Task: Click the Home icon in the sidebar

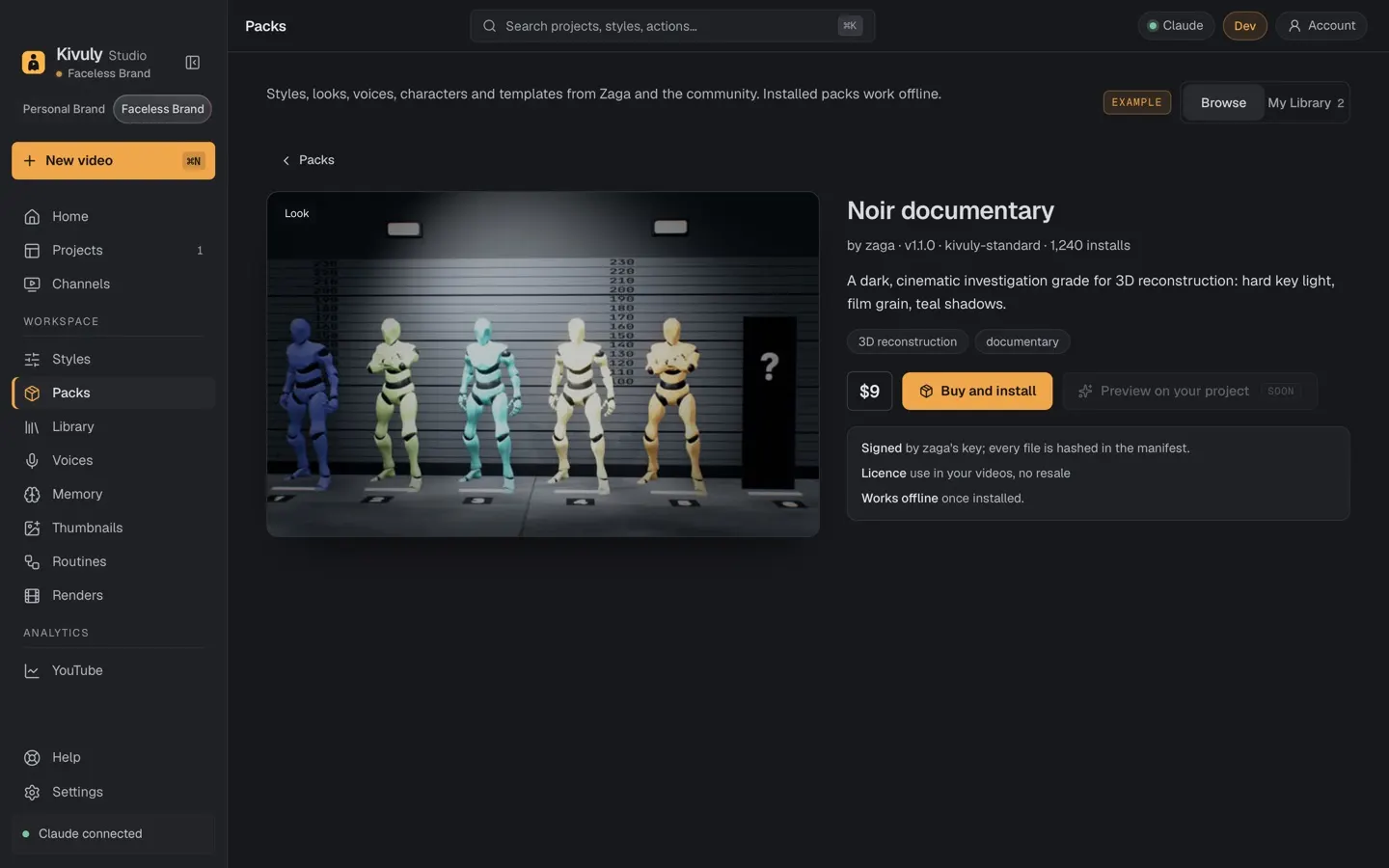Action: point(32,216)
